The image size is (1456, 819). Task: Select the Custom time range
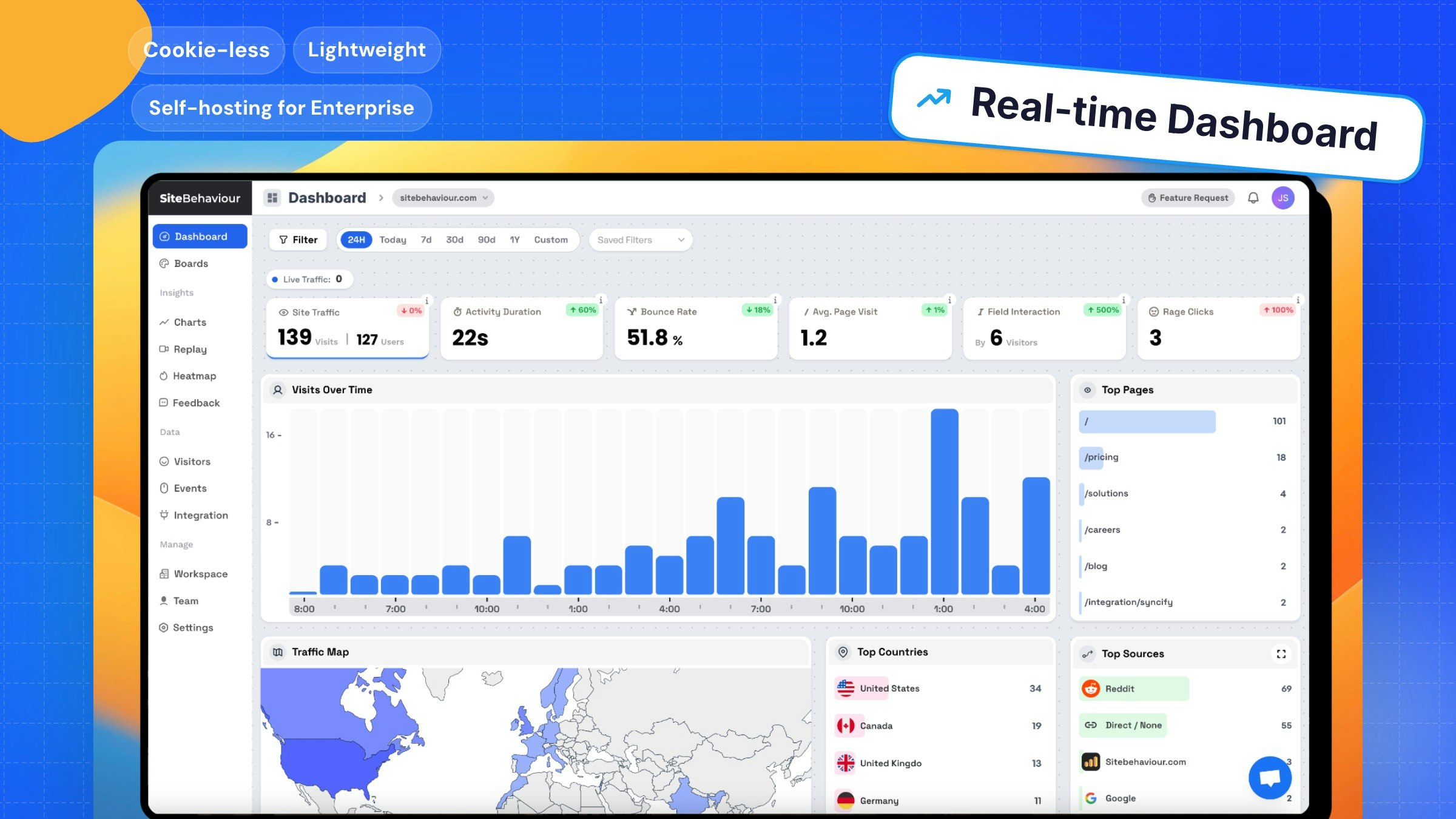[x=551, y=240]
